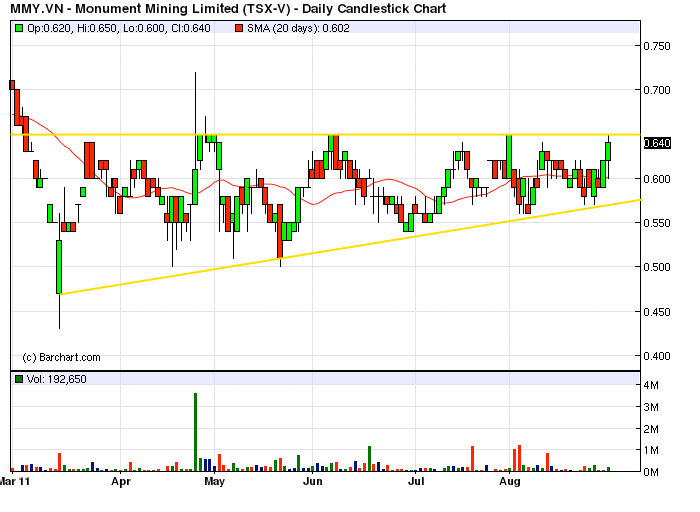
Task: Click the chart title MMY.VN Monument Mining
Action: (228, 8)
